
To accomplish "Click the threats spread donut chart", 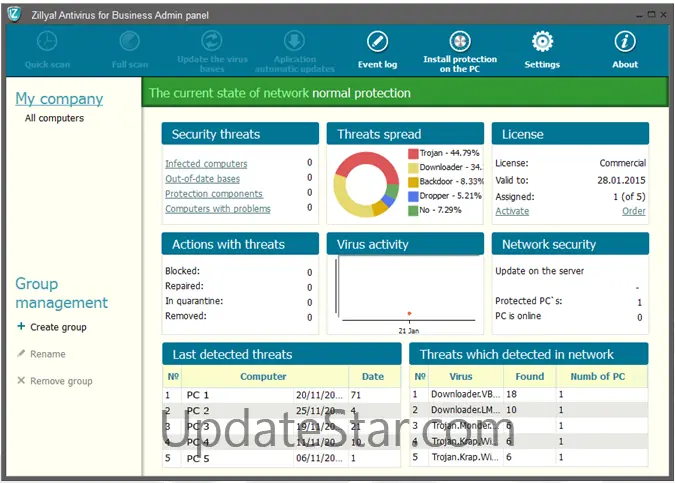I will point(366,184).
